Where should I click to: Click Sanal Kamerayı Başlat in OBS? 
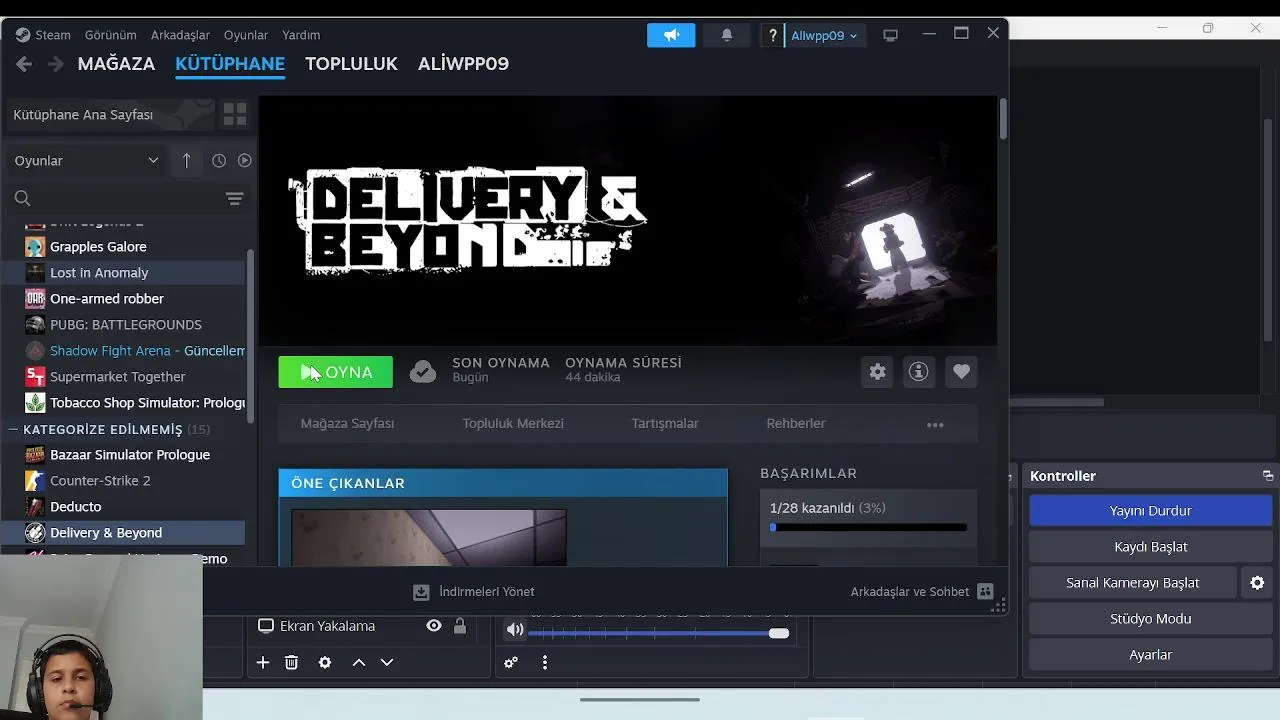[1132, 583]
